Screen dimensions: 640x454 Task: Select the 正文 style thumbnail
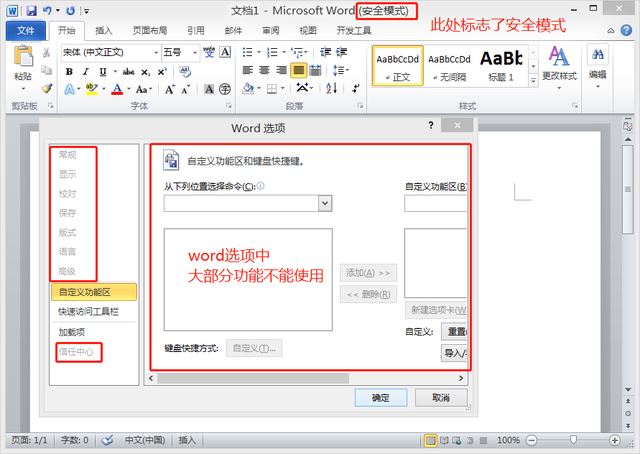click(398, 66)
